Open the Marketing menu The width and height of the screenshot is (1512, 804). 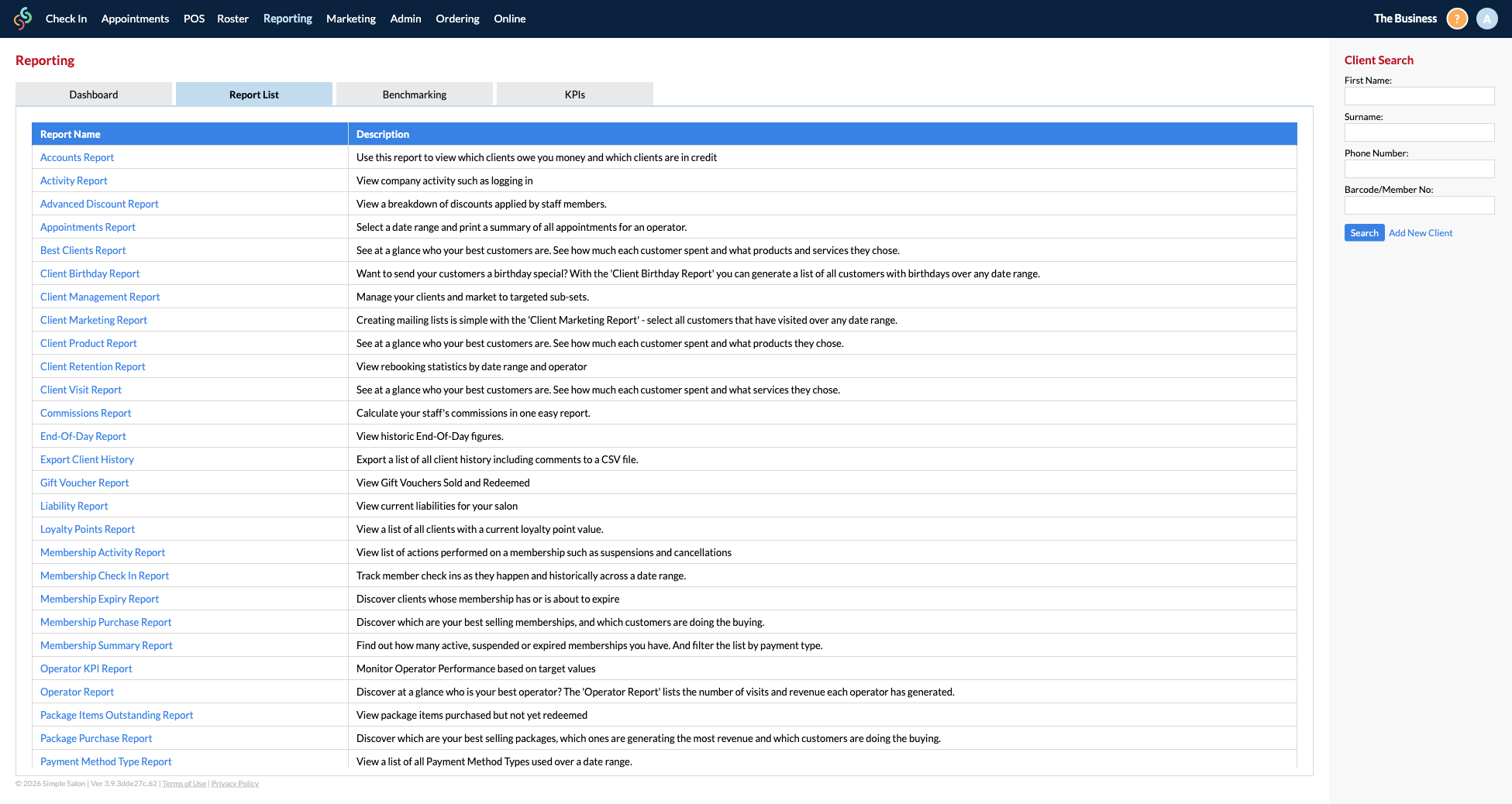pyautogui.click(x=350, y=19)
